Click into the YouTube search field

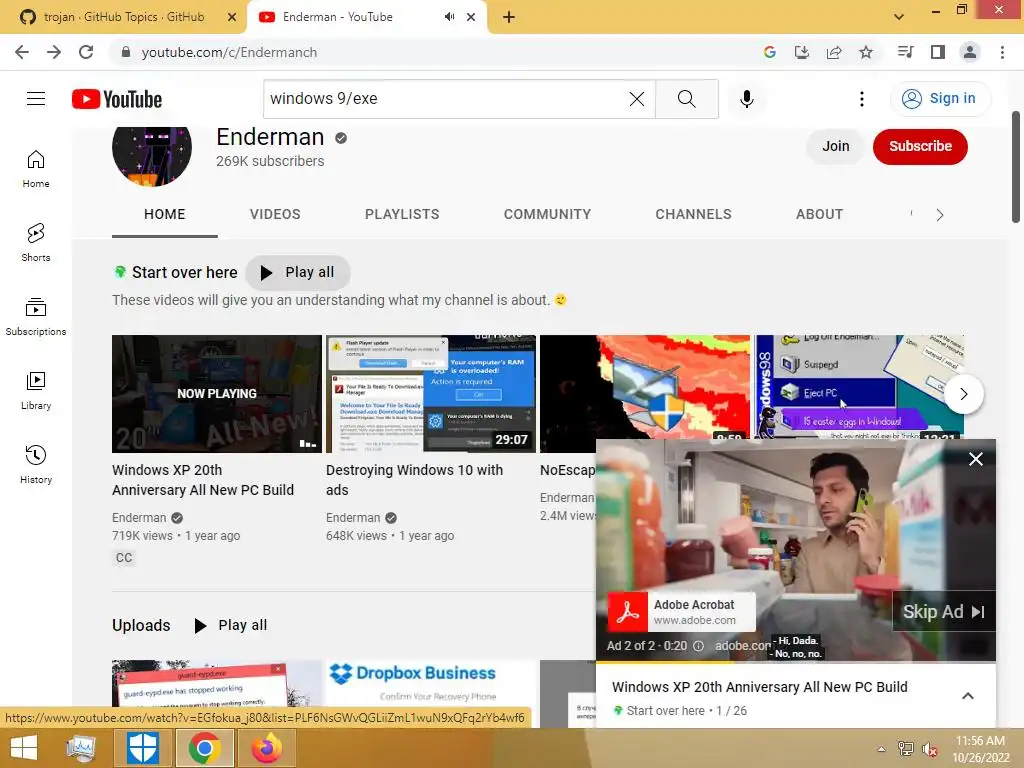coord(444,99)
